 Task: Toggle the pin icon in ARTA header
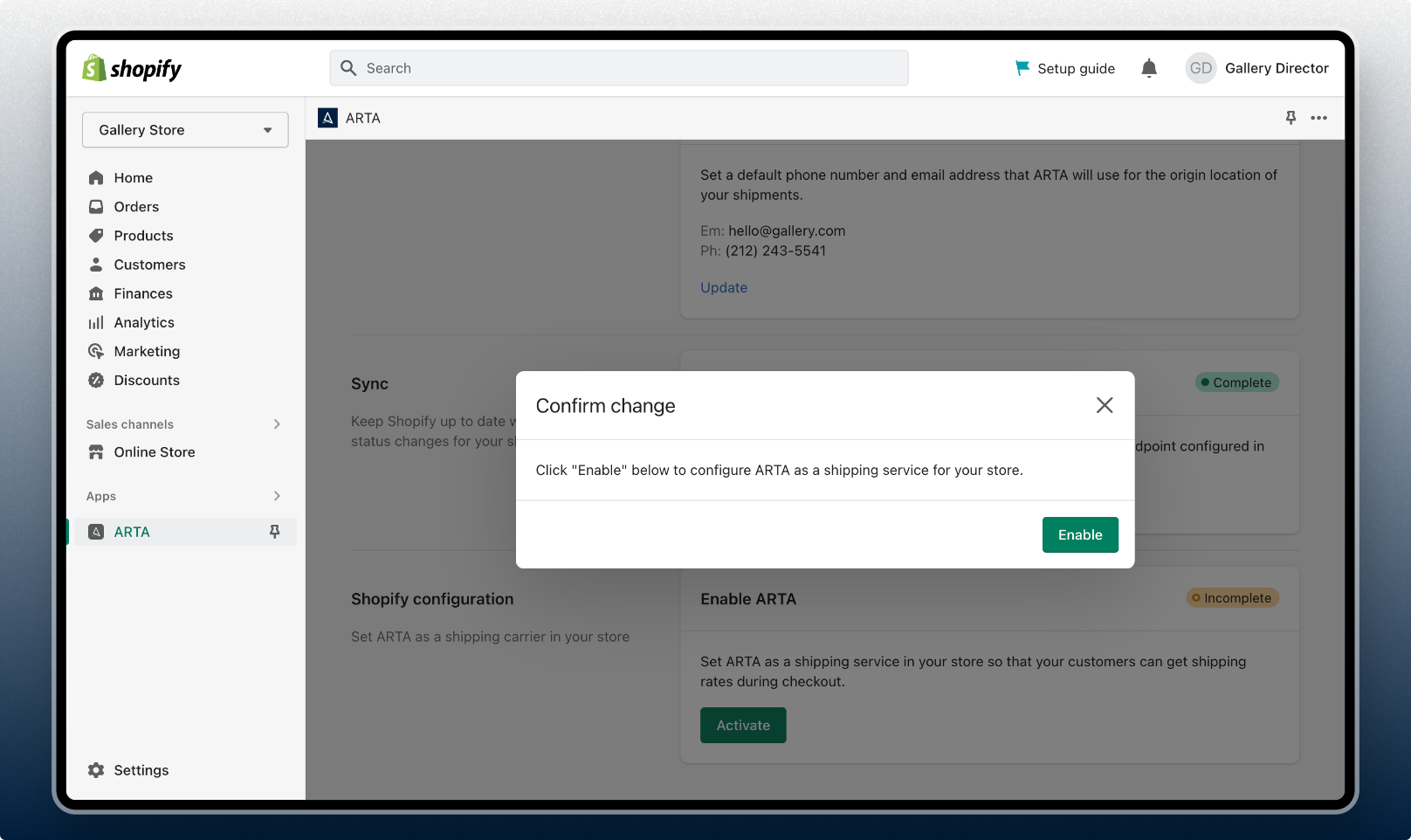click(1291, 118)
